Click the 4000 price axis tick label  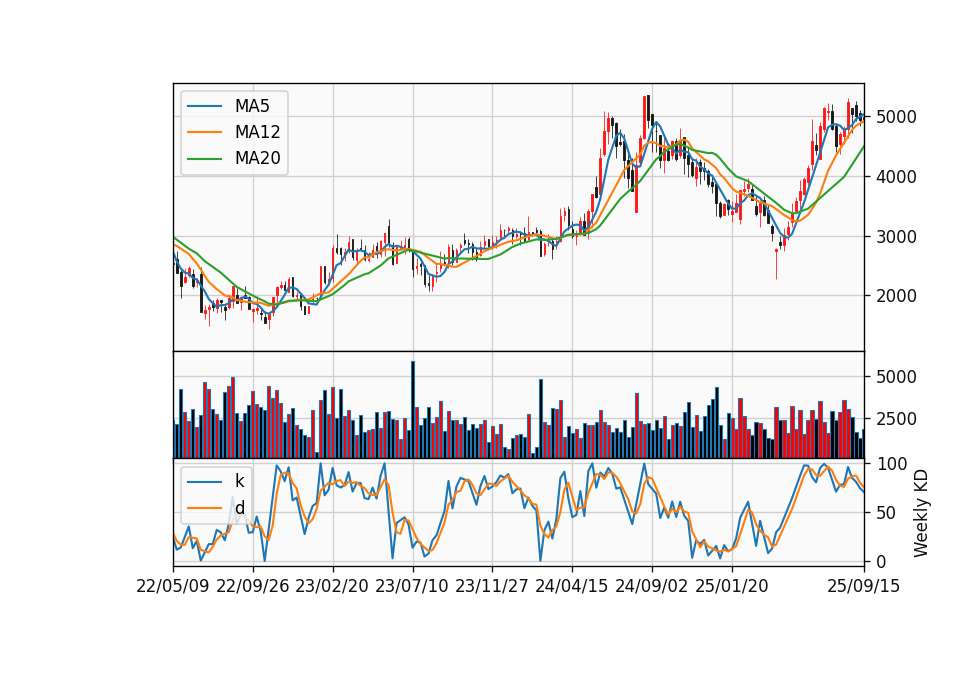click(x=896, y=177)
